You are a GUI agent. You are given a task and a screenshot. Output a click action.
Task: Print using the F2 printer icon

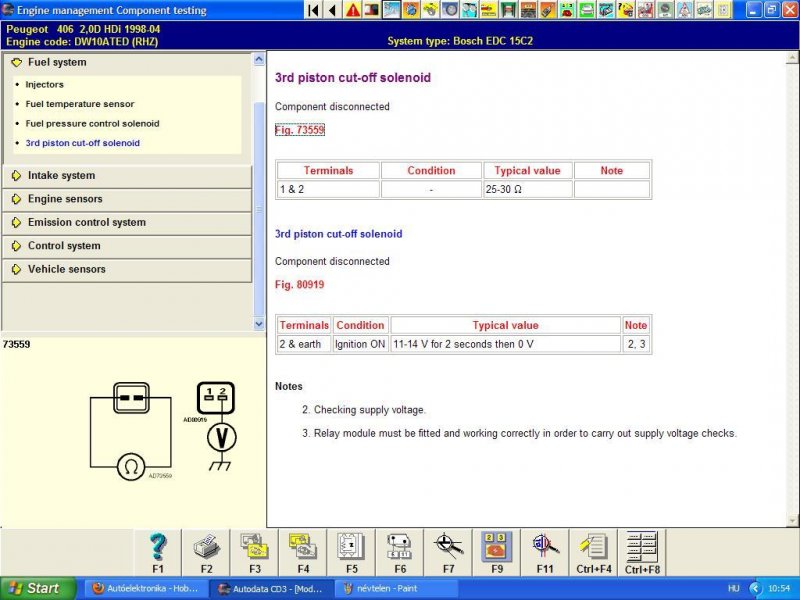tap(206, 553)
